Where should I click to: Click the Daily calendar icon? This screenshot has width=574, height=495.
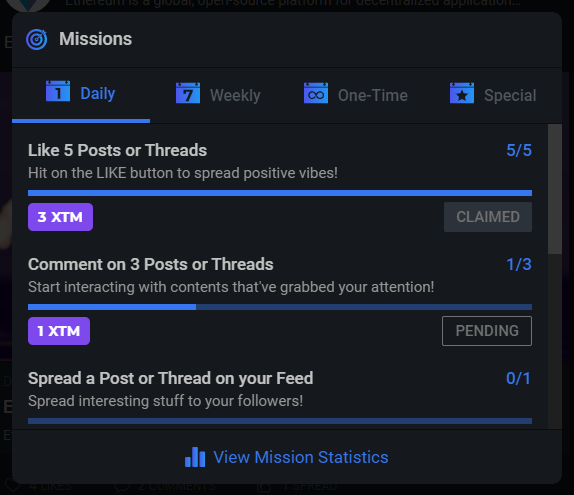58,91
